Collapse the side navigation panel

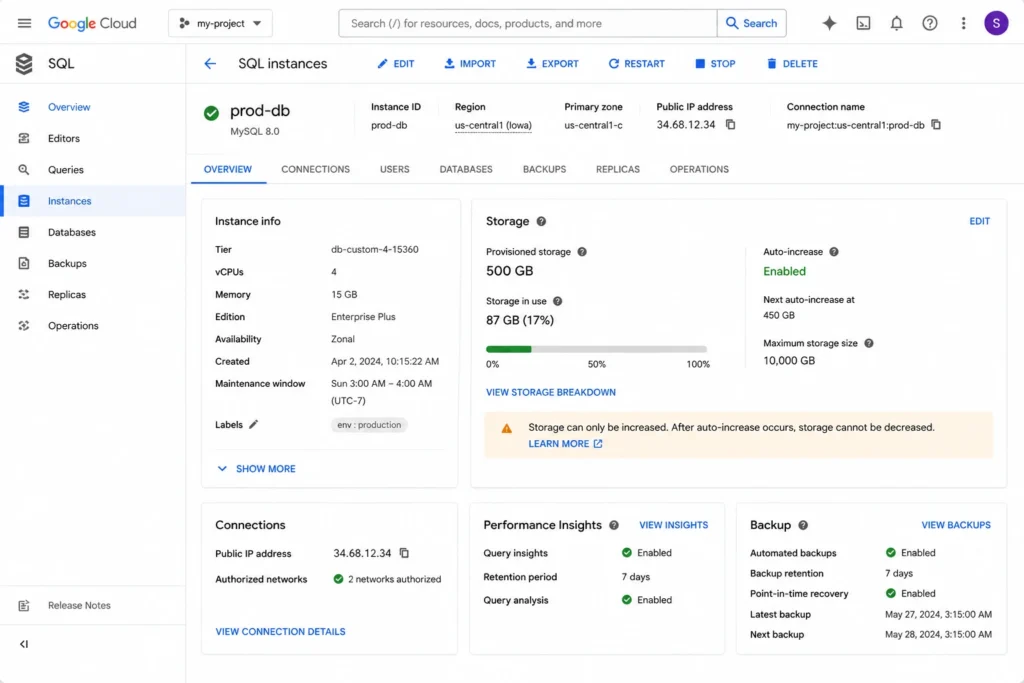click(x=24, y=644)
